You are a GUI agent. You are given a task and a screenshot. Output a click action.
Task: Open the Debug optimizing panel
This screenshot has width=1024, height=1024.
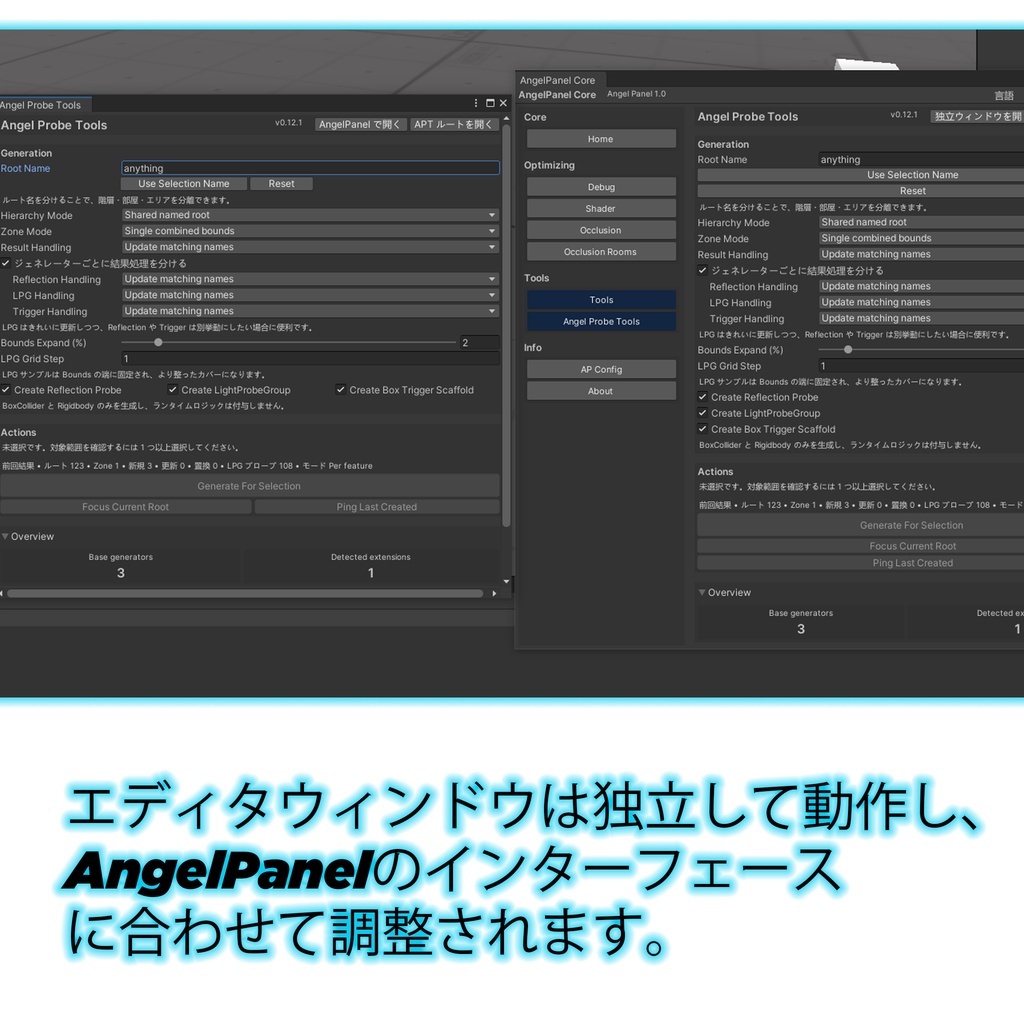click(600, 187)
